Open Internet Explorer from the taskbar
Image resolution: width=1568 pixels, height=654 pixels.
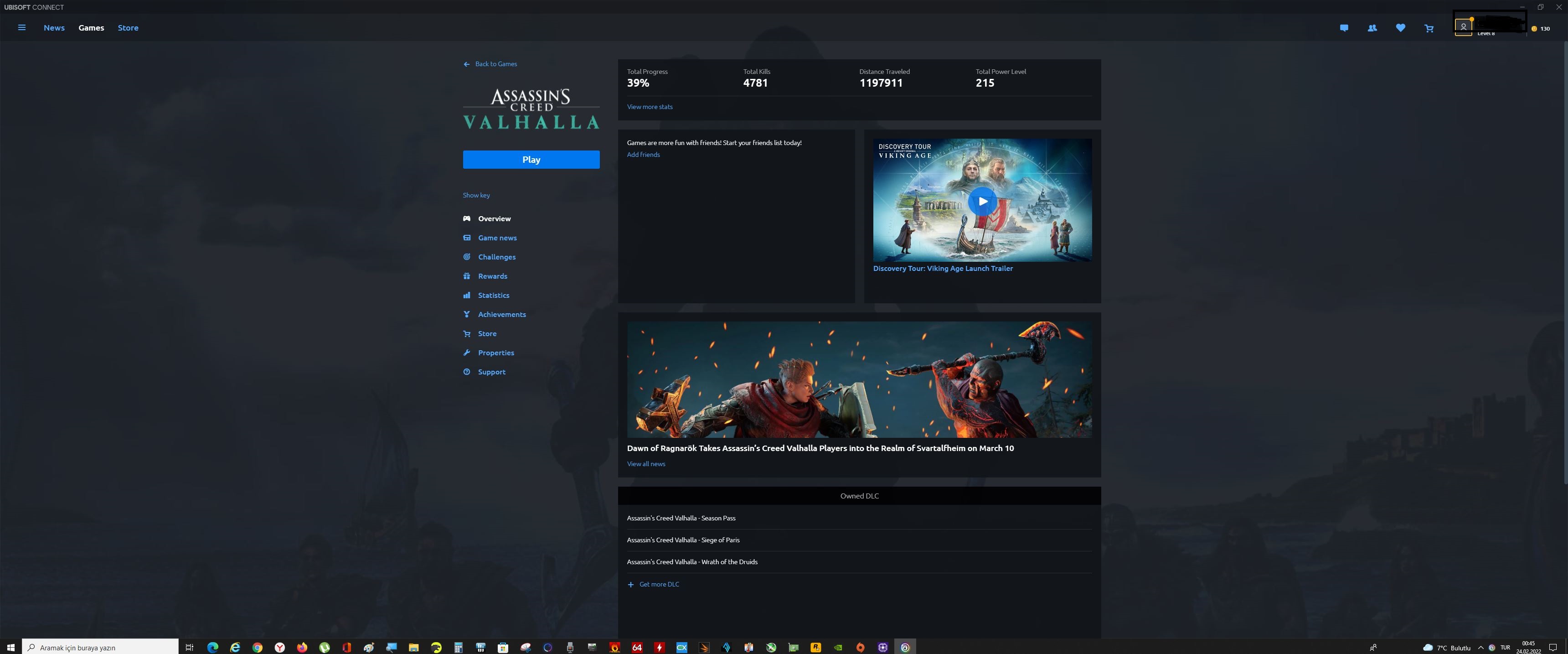point(235,647)
